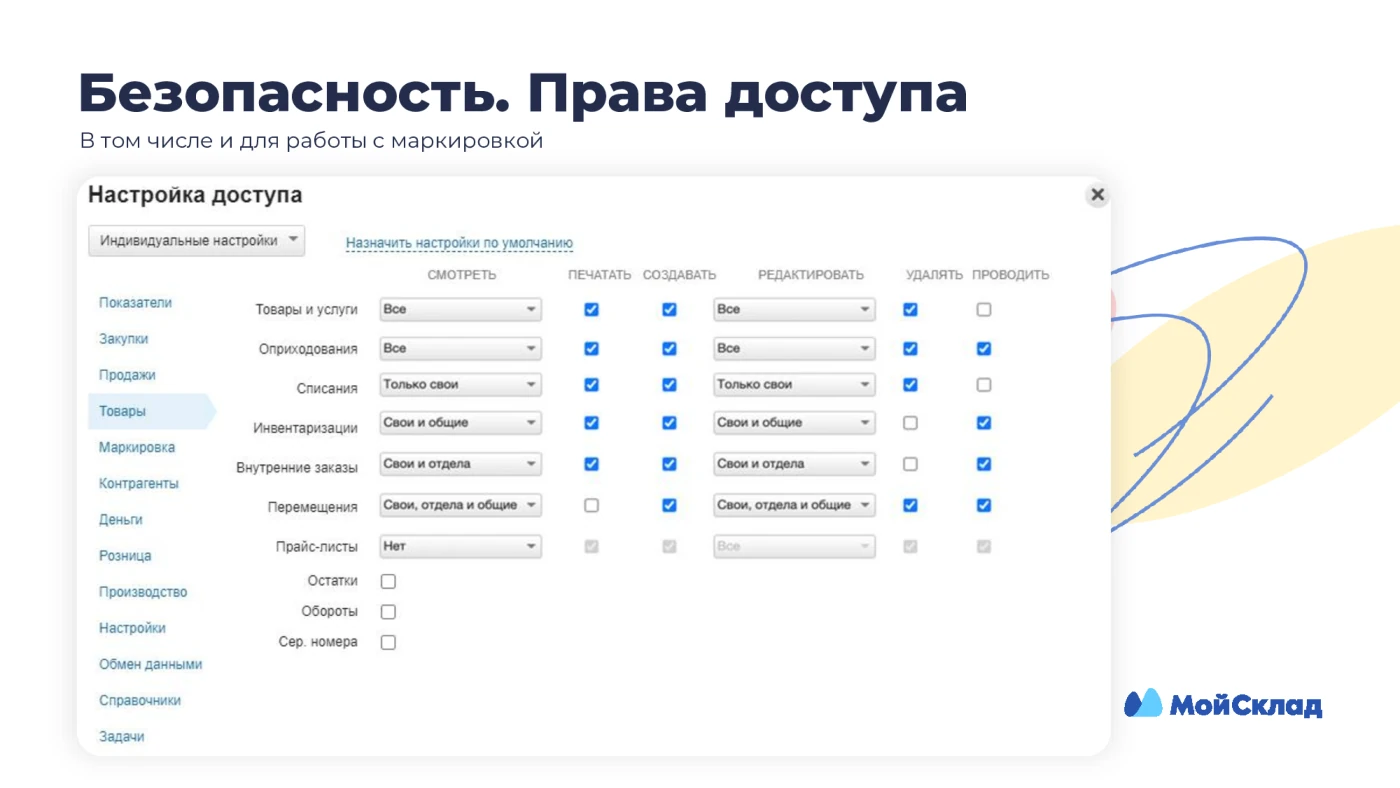Expand Смотреть dropdown for Внутренние заказы
The height and width of the screenshot is (788, 1400).
click(x=460, y=464)
